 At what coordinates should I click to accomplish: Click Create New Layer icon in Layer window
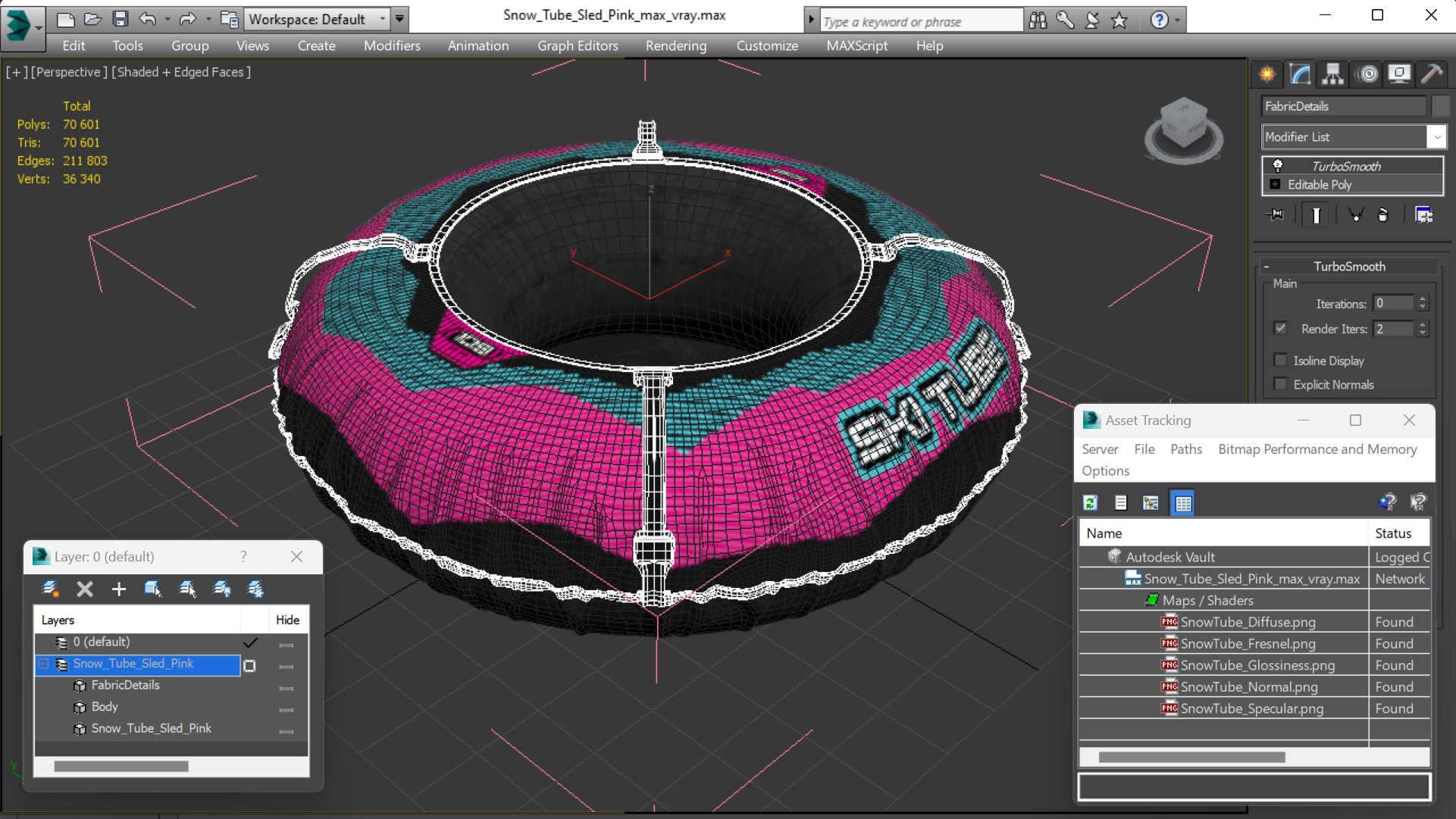(x=50, y=589)
